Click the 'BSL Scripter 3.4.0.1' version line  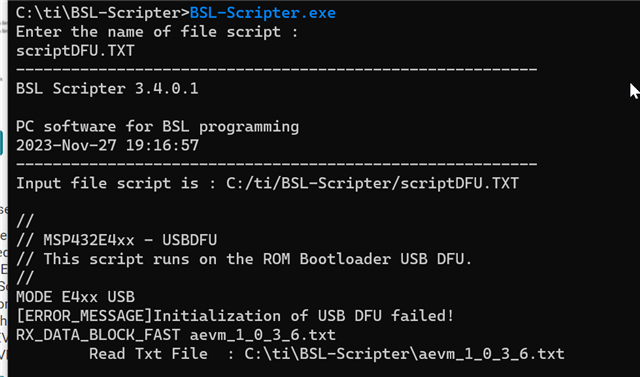(107, 89)
